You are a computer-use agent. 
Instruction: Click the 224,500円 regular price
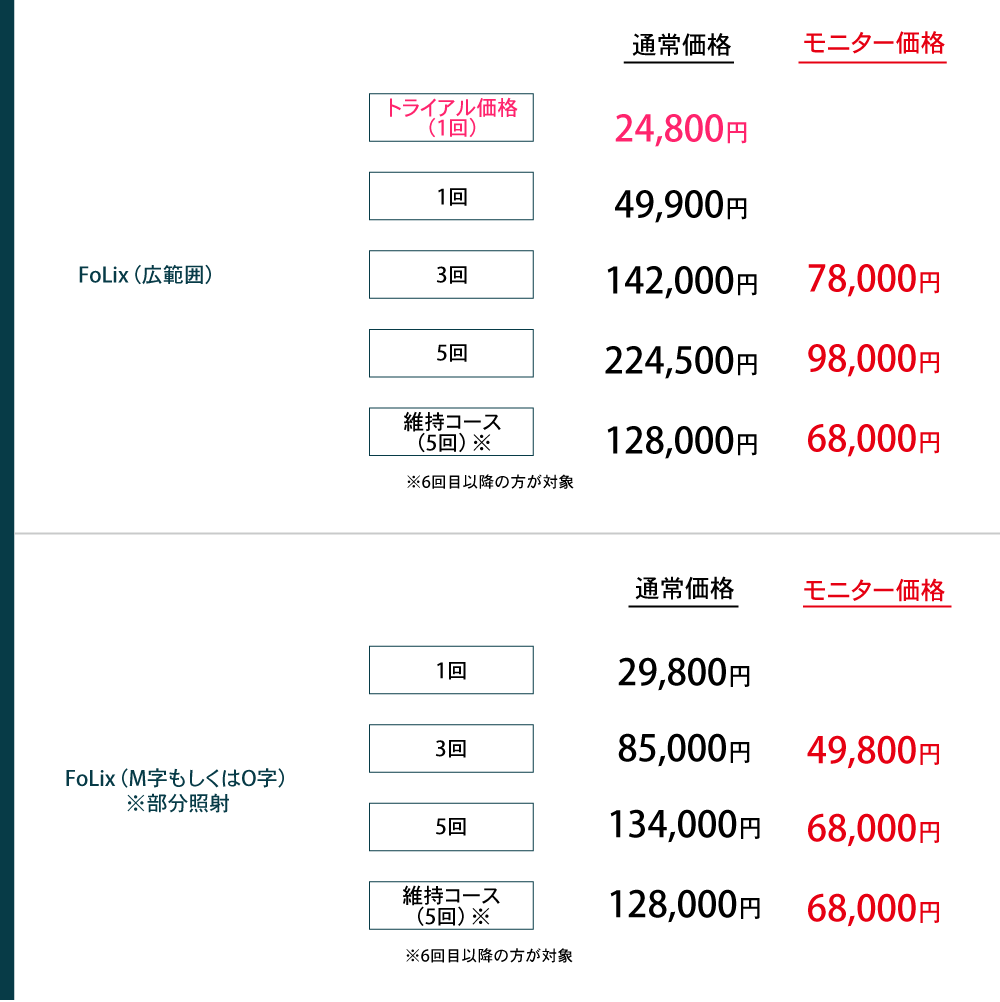681,360
